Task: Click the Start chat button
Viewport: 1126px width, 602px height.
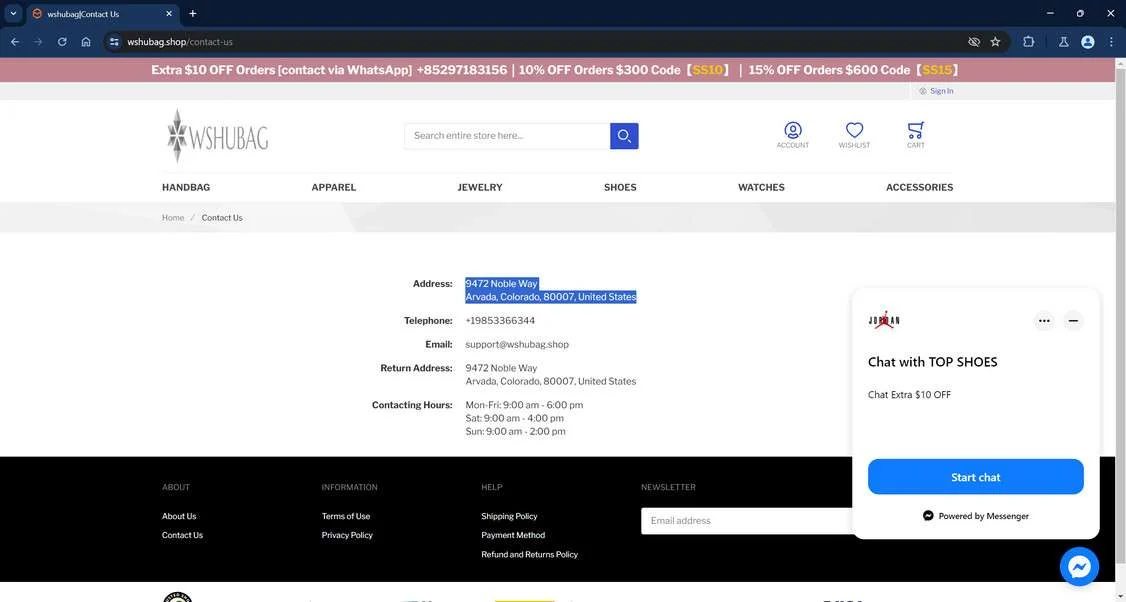Action: 975,477
